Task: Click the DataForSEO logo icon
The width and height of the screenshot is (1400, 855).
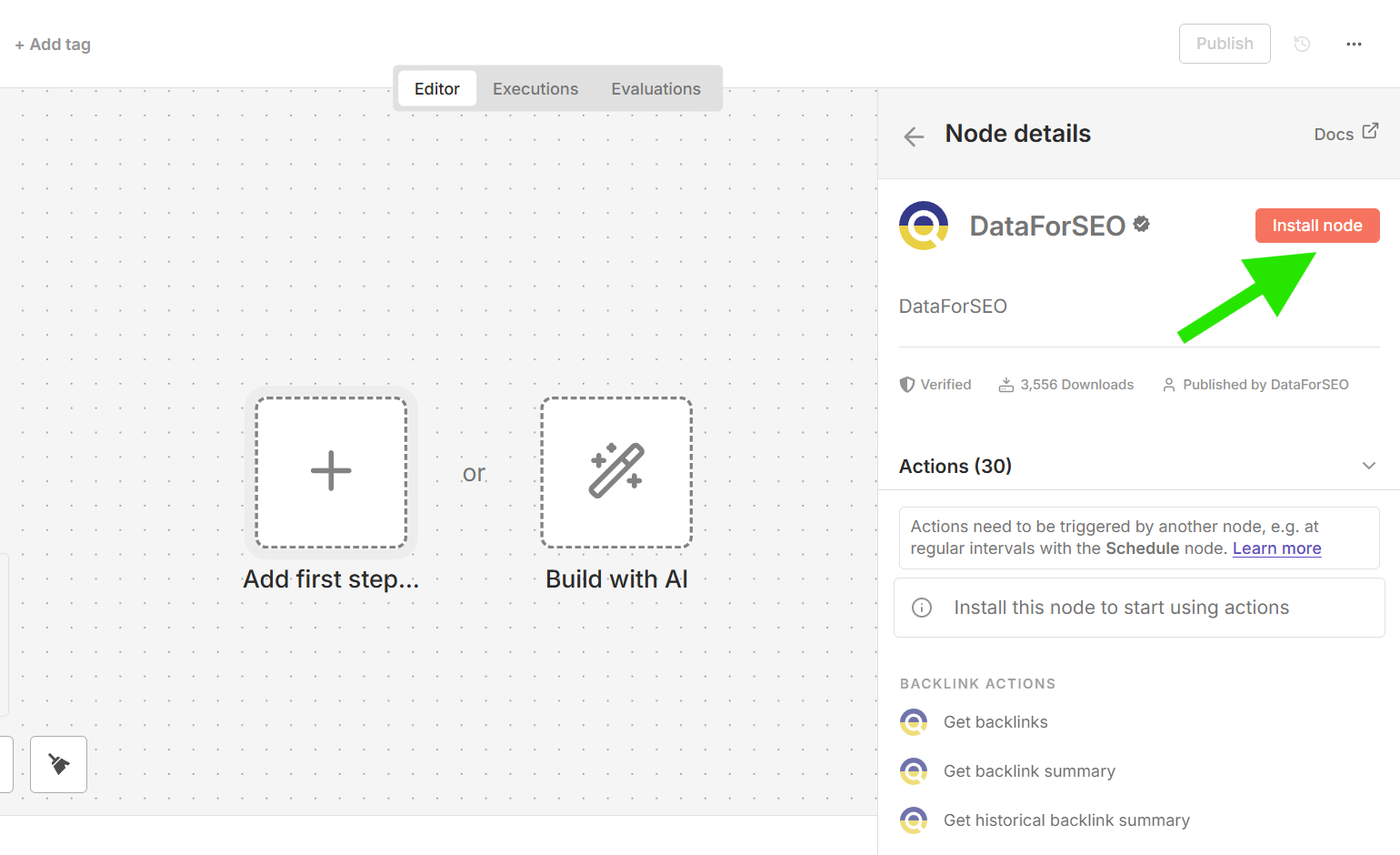Action: click(924, 226)
